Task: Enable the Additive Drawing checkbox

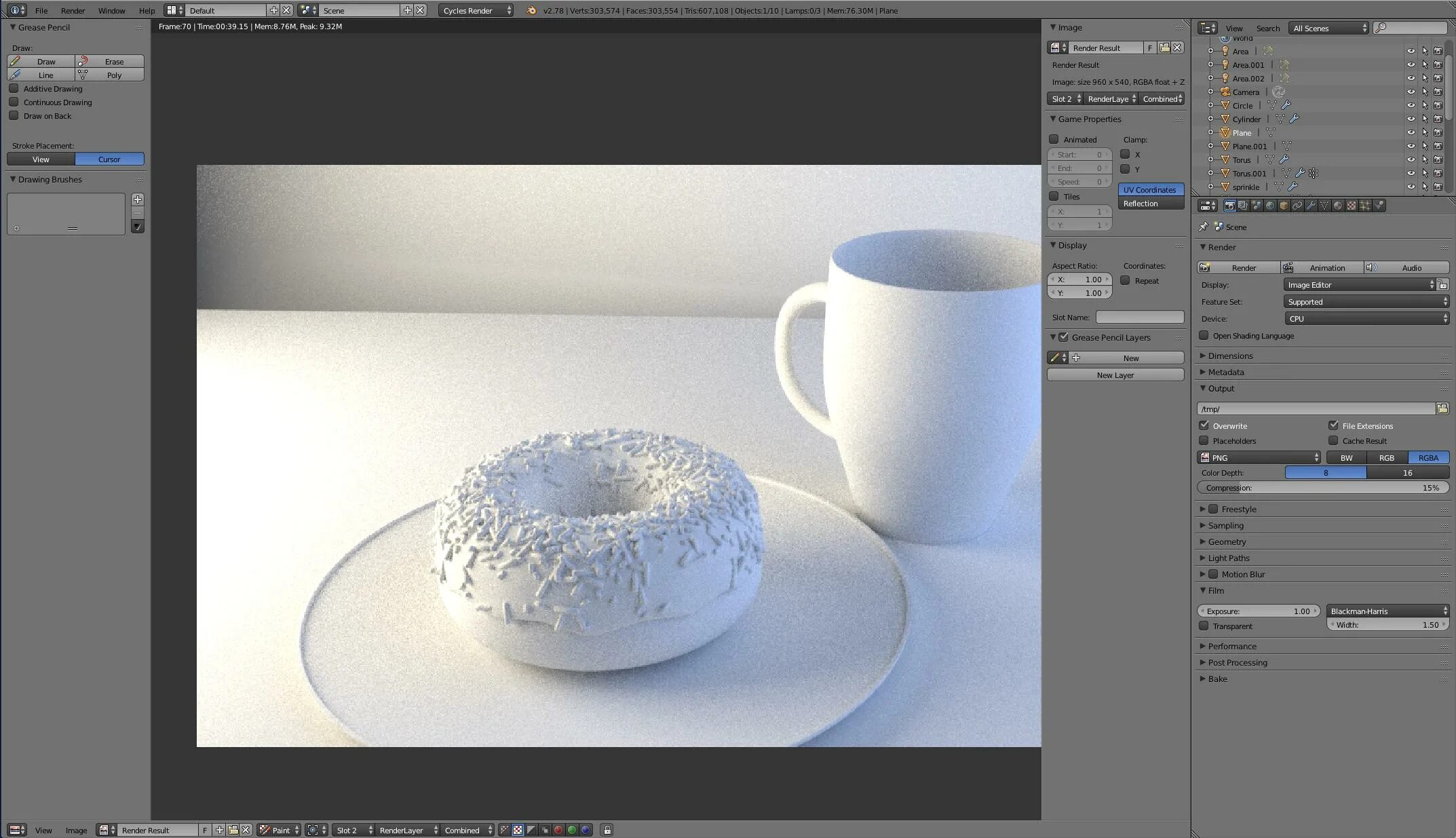Action: [x=14, y=89]
